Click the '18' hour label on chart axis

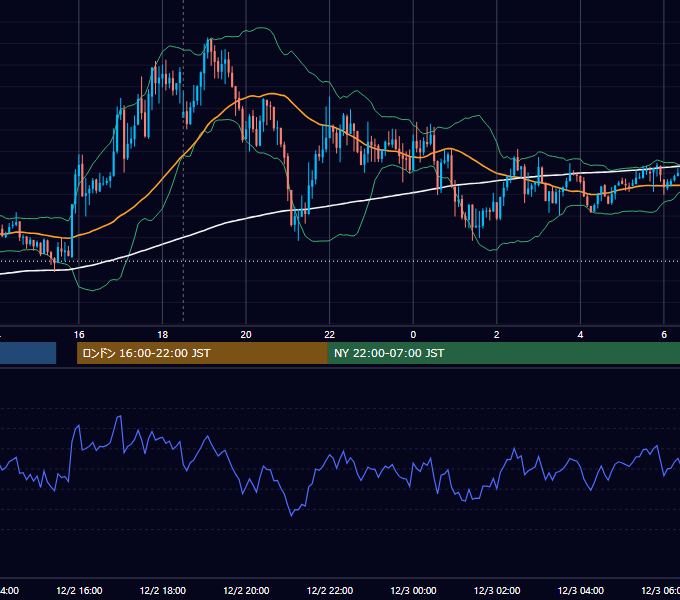163,335
